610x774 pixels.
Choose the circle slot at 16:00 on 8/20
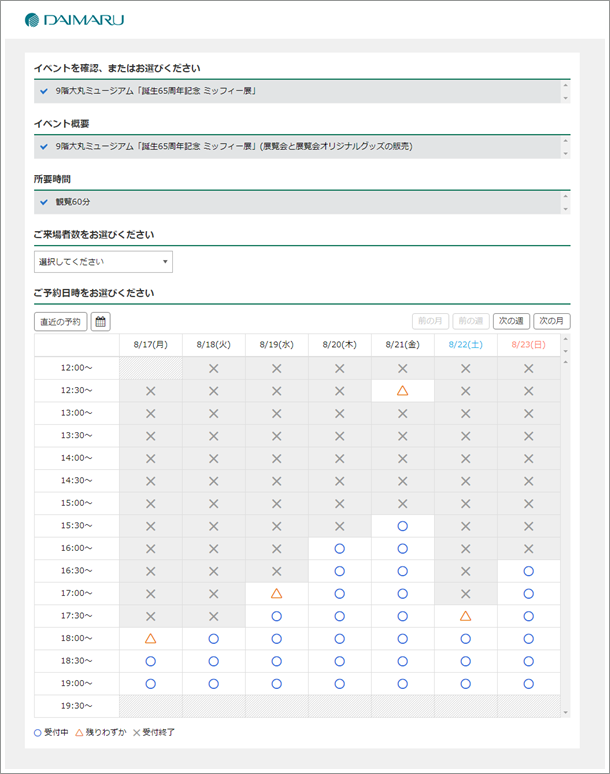tap(339, 549)
